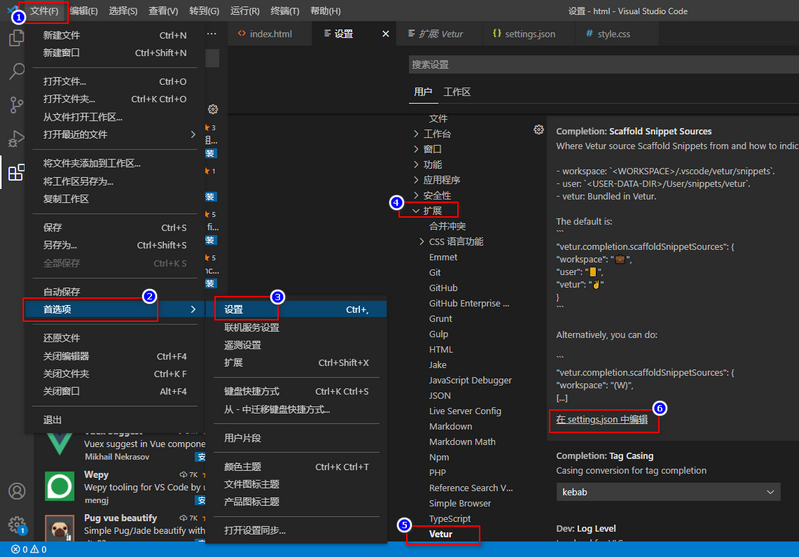
Task: Choose 文件图标主题 in the preferences submenu
Action: 296,484
